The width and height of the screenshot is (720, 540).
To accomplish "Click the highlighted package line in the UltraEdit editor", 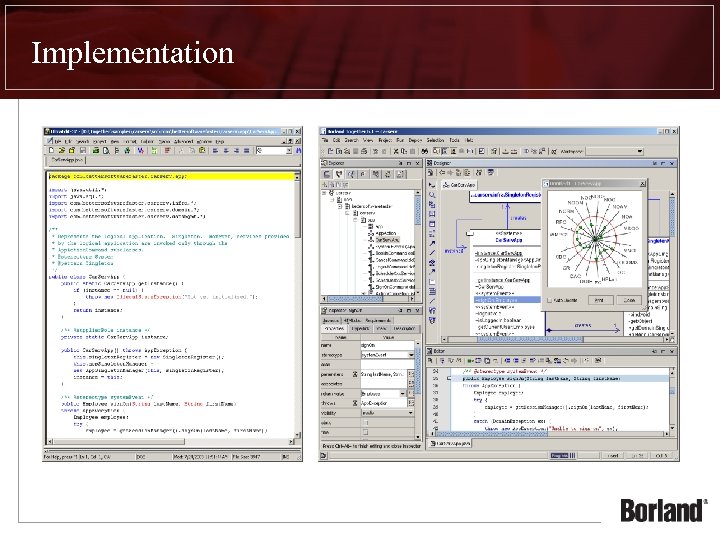I will coord(171,176).
